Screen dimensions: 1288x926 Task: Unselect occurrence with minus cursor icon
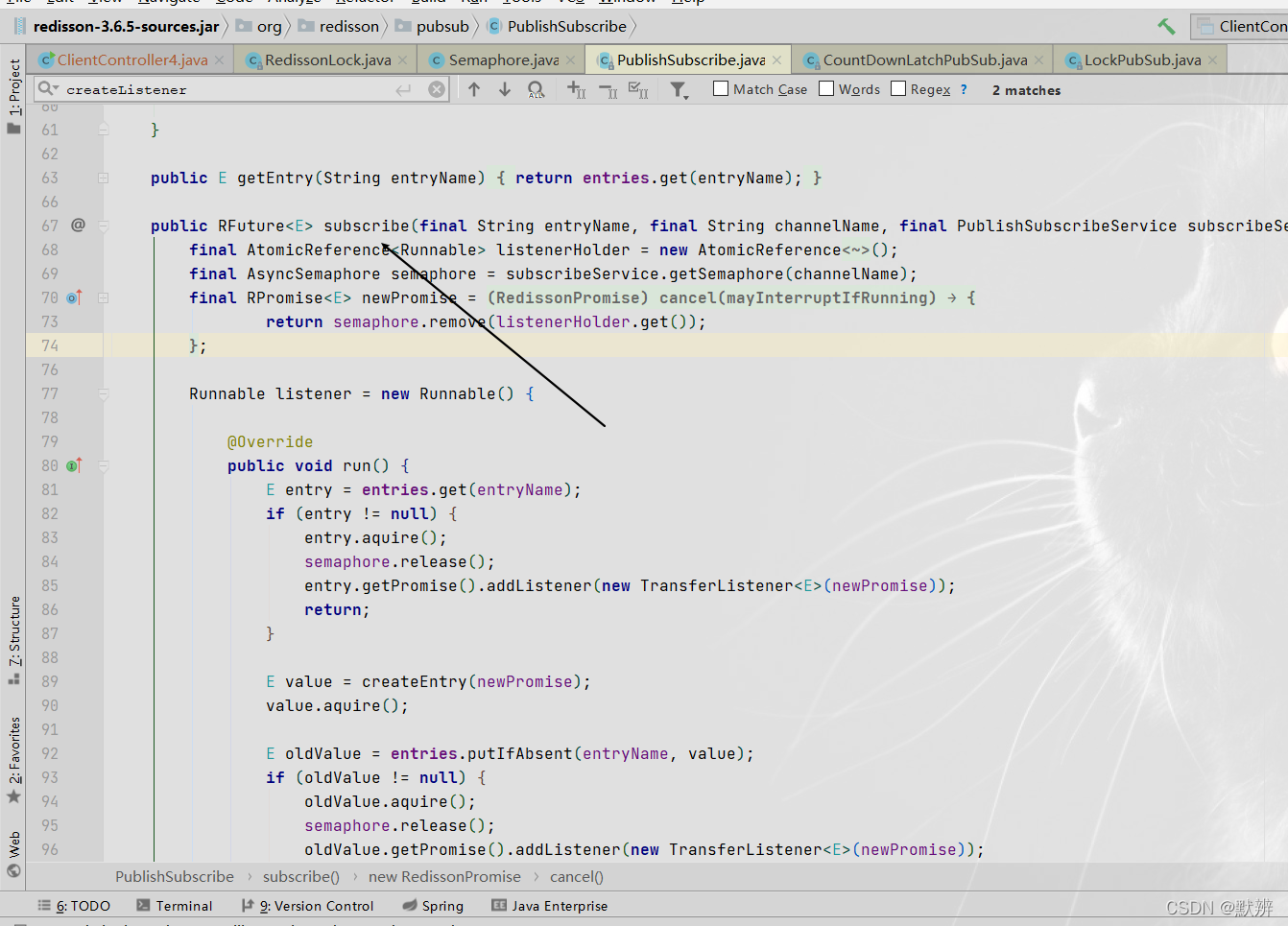pyautogui.click(x=608, y=90)
